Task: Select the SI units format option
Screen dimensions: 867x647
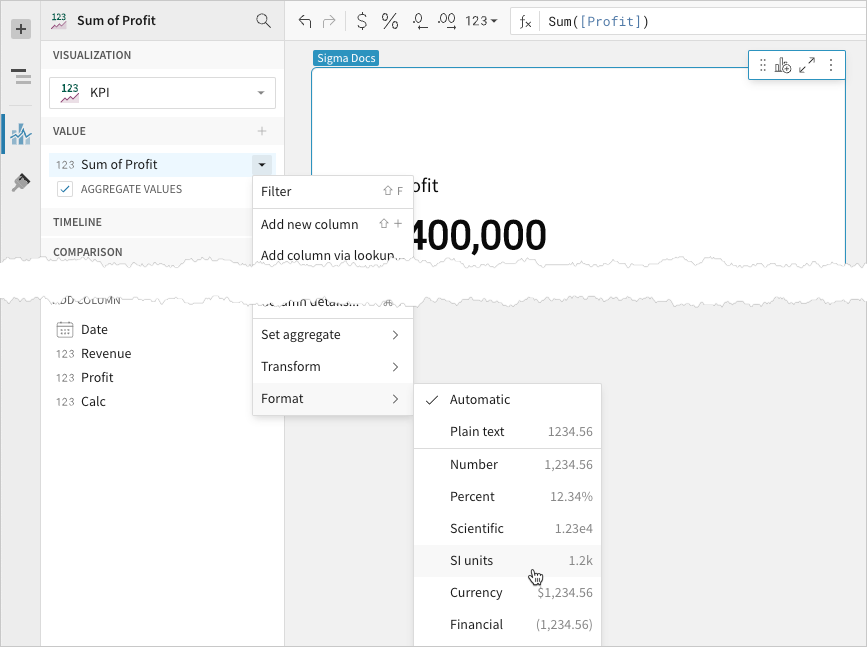Action: coord(507,561)
